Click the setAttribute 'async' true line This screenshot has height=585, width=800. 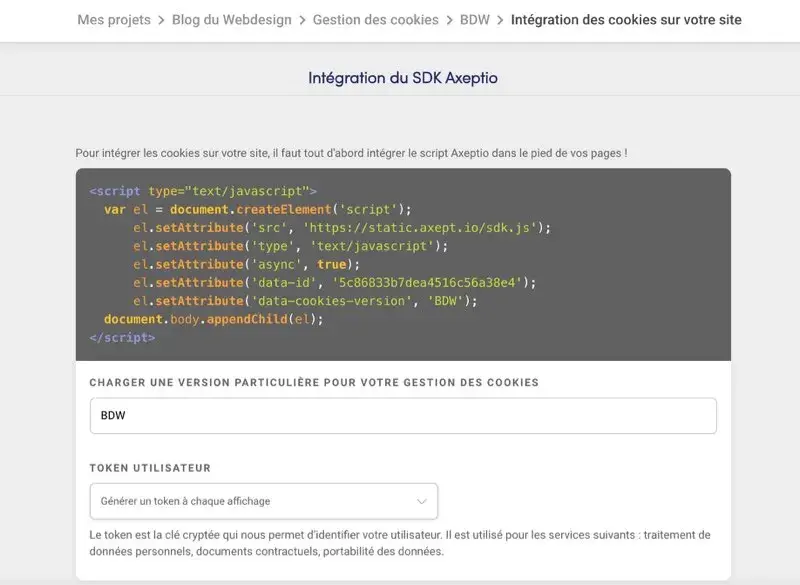tap(246, 265)
